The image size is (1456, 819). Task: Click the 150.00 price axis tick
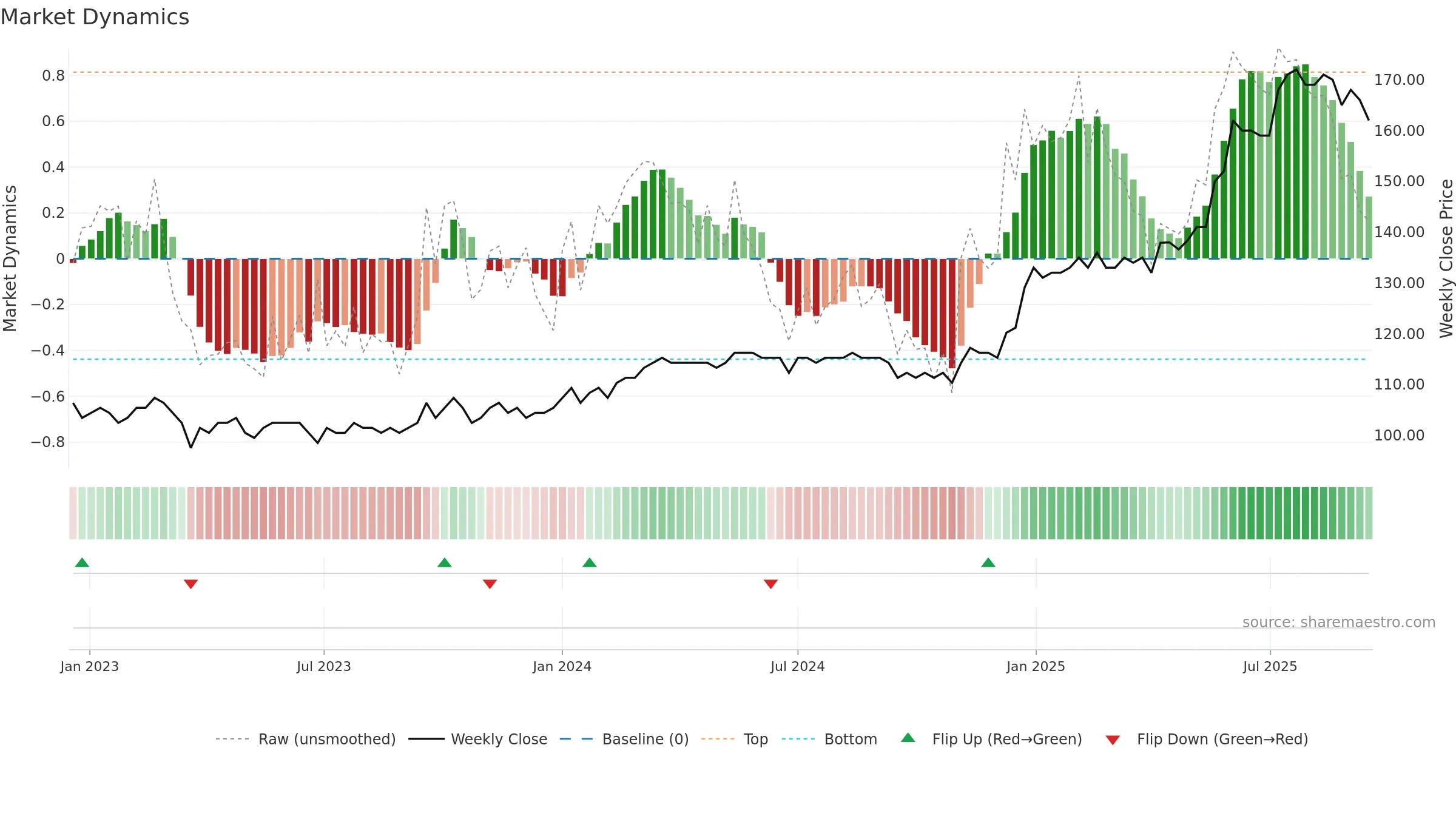click(1400, 181)
